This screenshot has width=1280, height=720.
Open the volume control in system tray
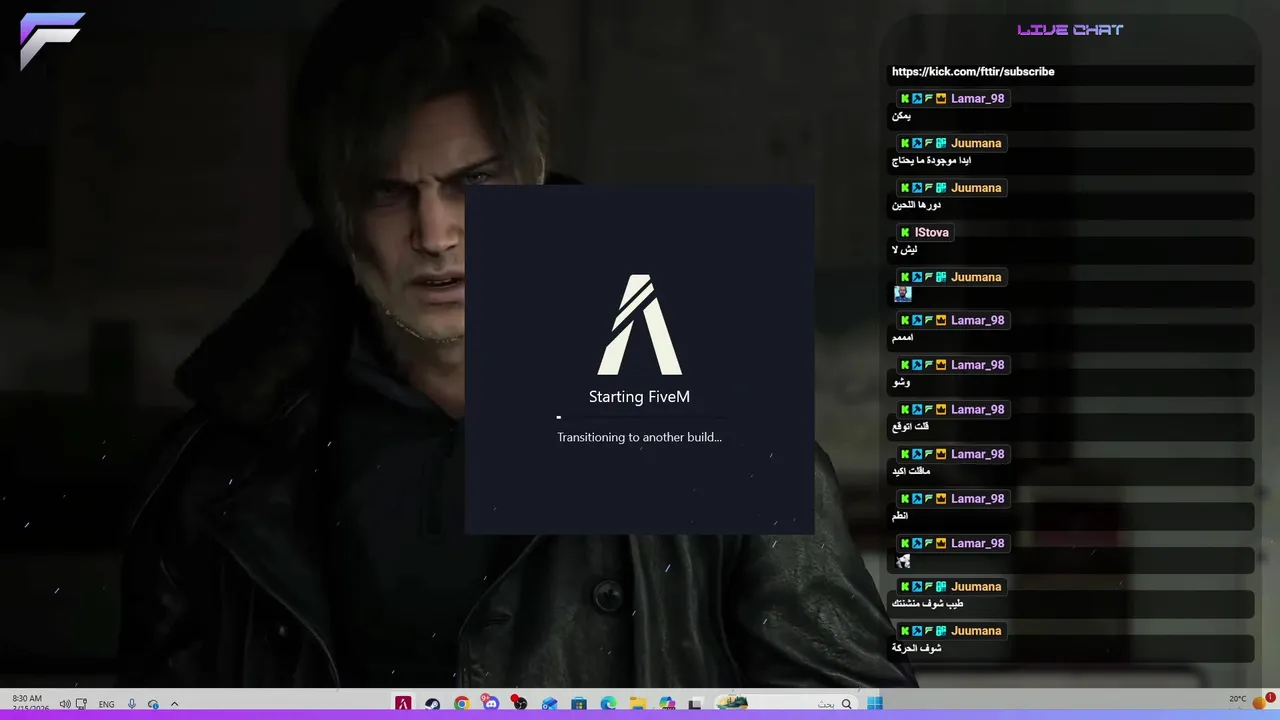tap(65, 704)
